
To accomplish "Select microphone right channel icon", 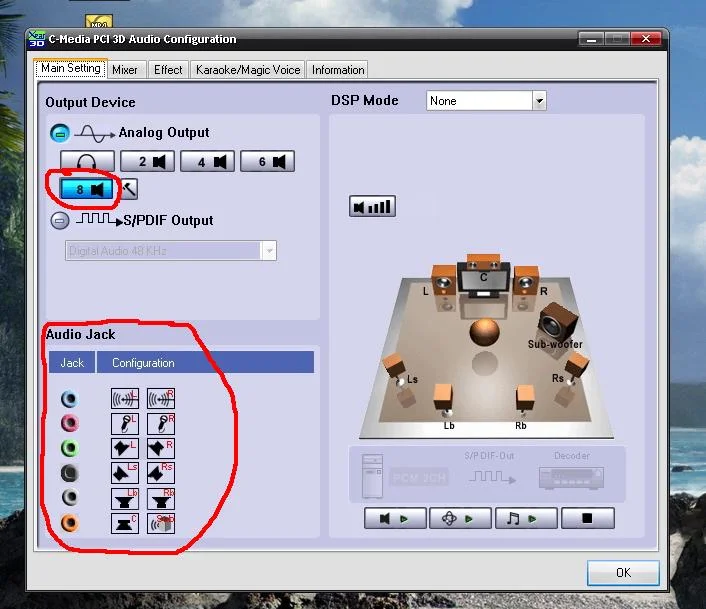I will tap(161, 424).
